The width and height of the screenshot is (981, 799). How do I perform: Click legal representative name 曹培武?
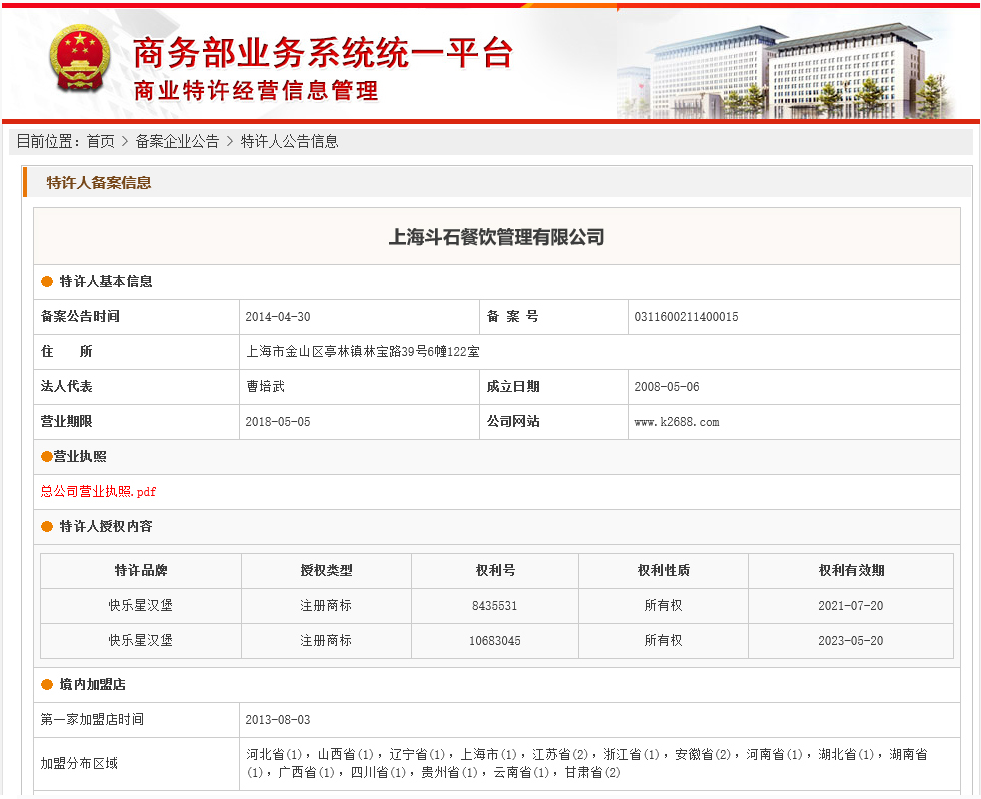tap(266, 387)
